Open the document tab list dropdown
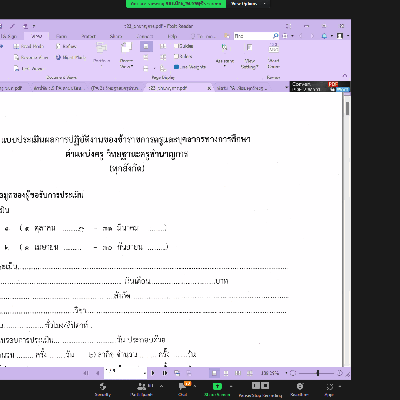400x400 pixels. (x=286, y=88)
